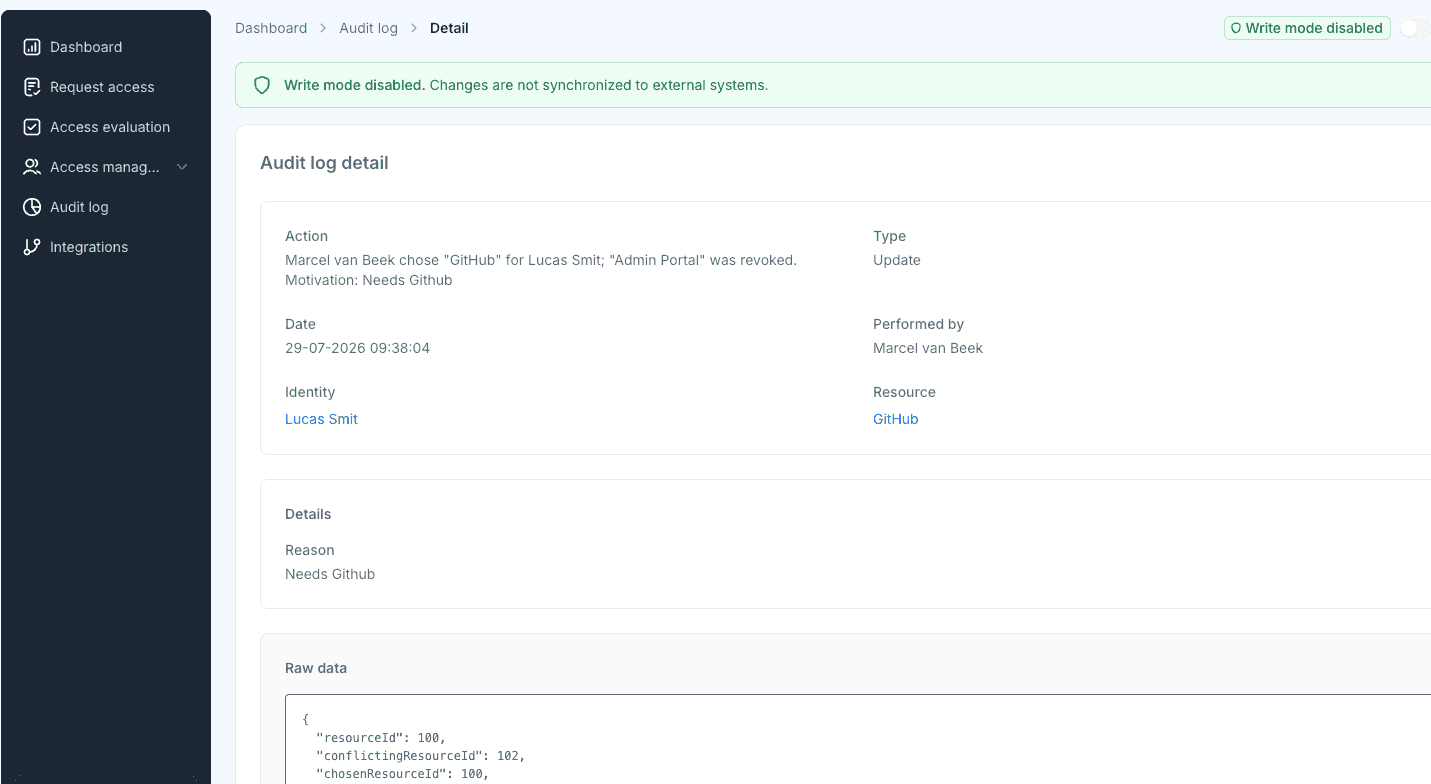Click inside the Raw data JSON box
Viewport: 1431px width, 784px height.
(858, 740)
